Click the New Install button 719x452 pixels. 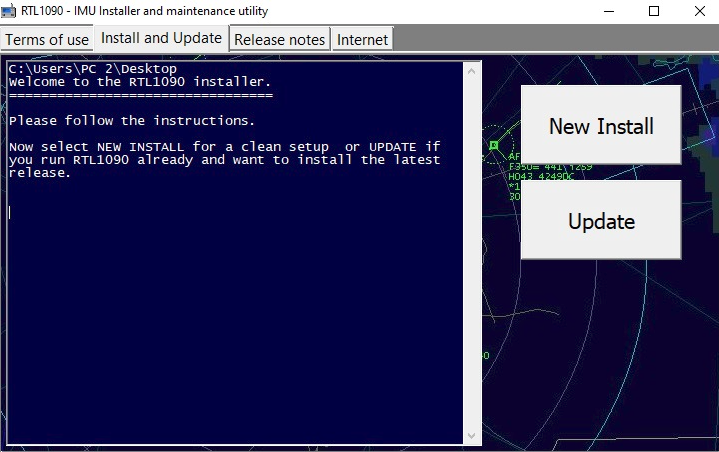[x=601, y=125]
